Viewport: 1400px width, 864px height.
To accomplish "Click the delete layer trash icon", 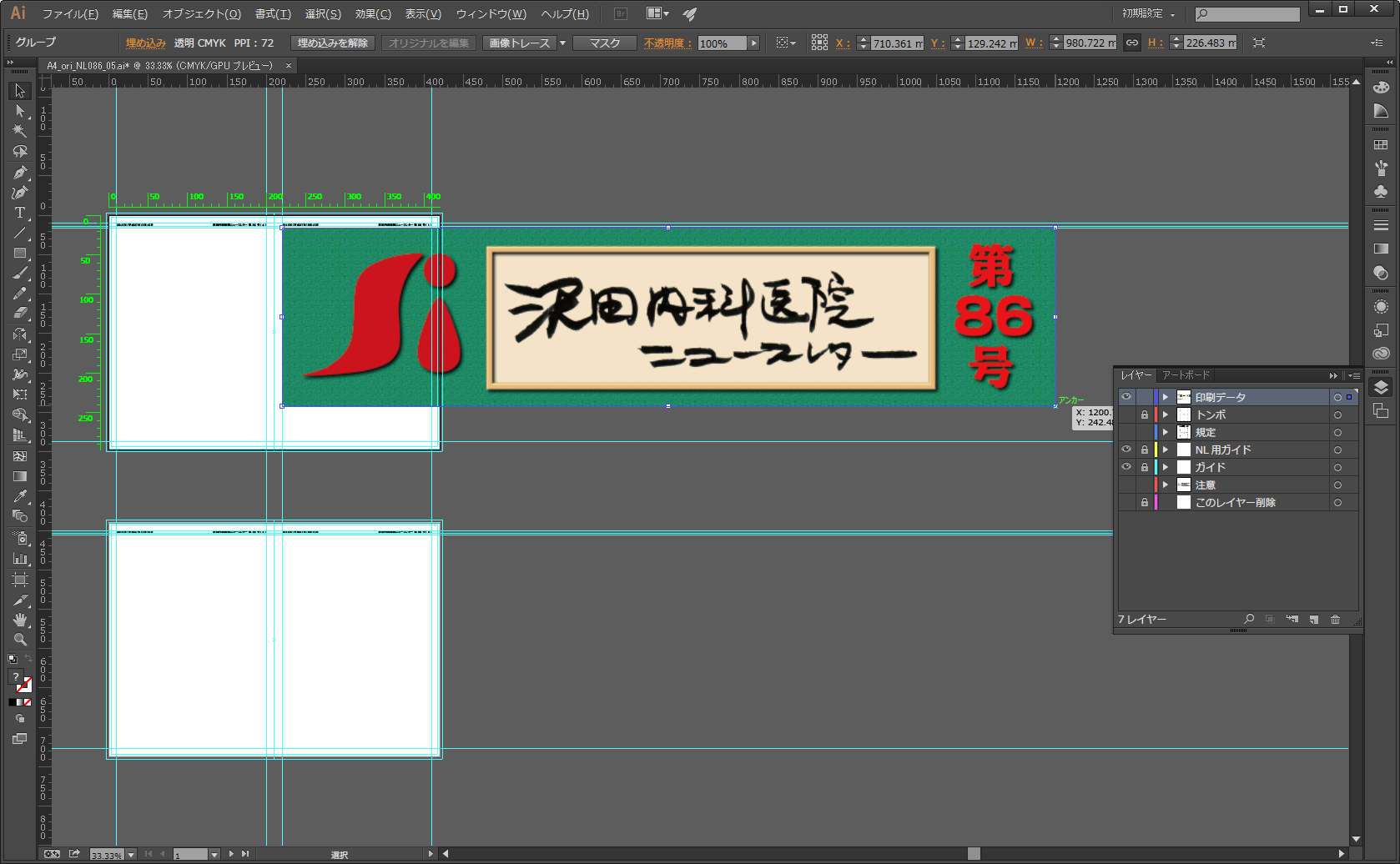I will tap(1335, 620).
